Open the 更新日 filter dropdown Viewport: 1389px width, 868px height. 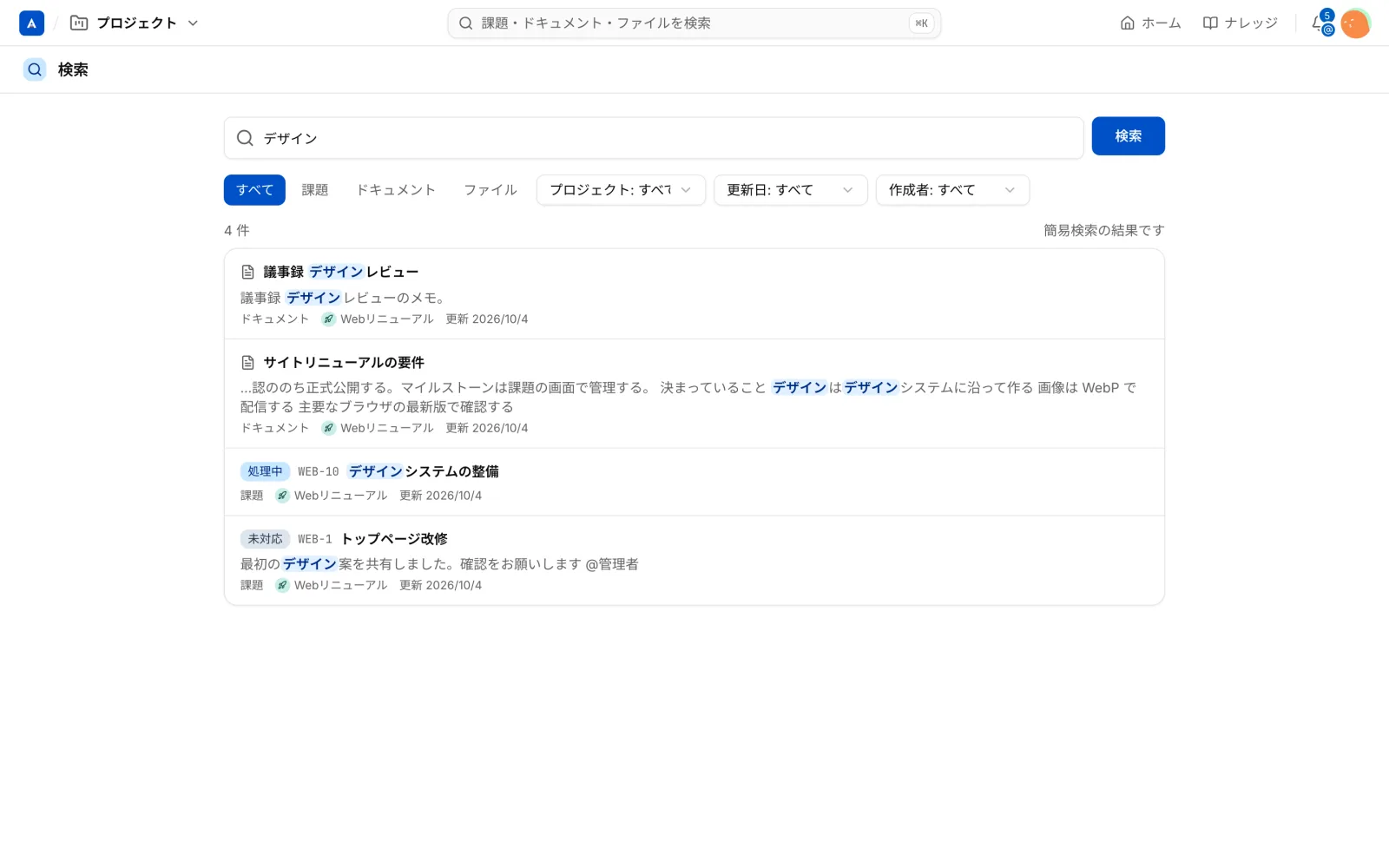(x=790, y=190)
